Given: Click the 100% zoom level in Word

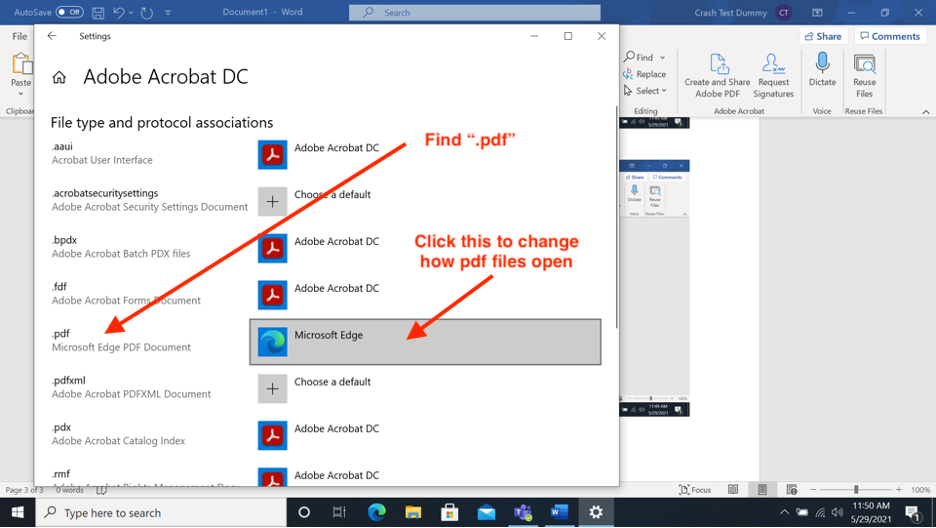Looking at the screenshot, I should click(x=920, y=490).
